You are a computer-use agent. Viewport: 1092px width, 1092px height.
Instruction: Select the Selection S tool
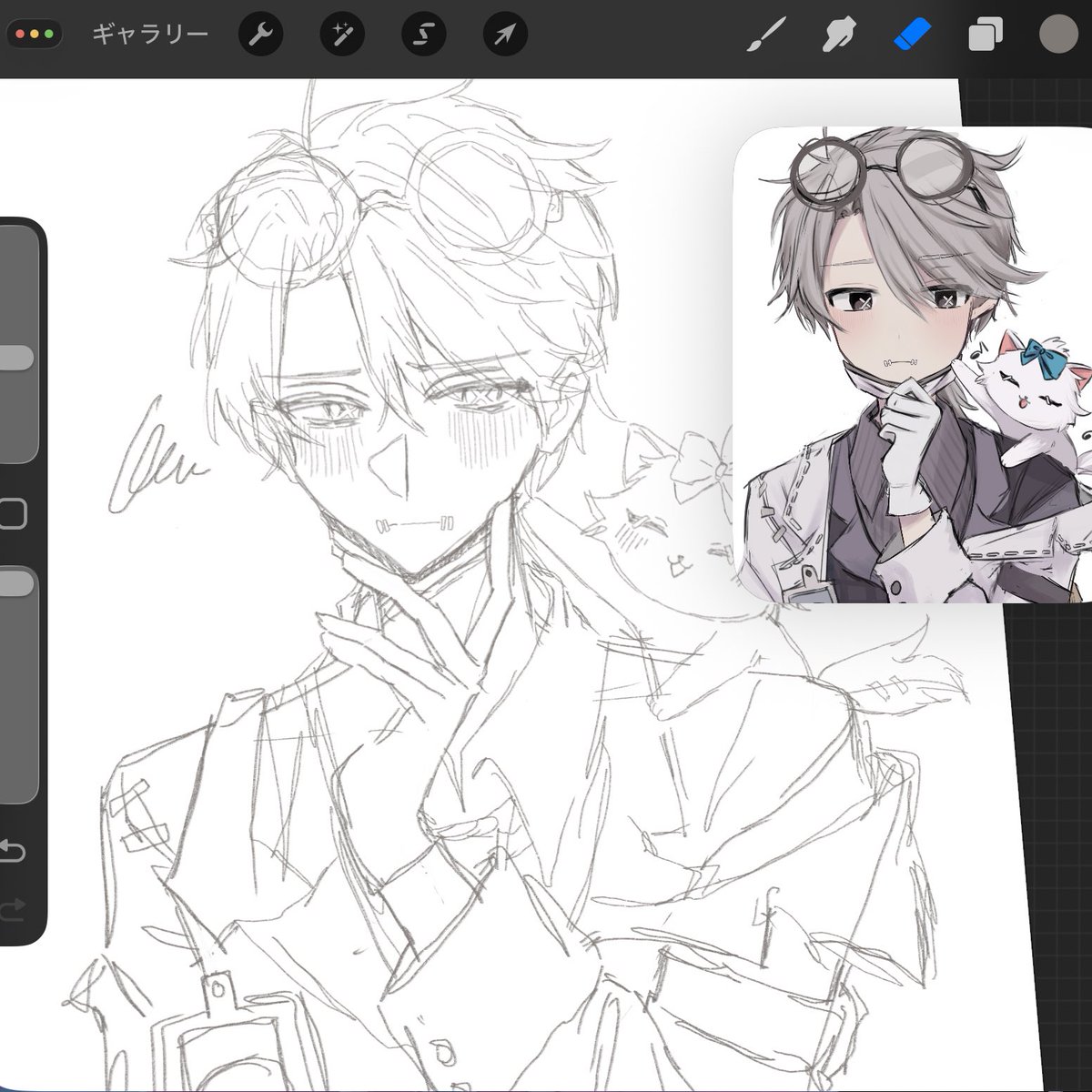click(424, 35)
